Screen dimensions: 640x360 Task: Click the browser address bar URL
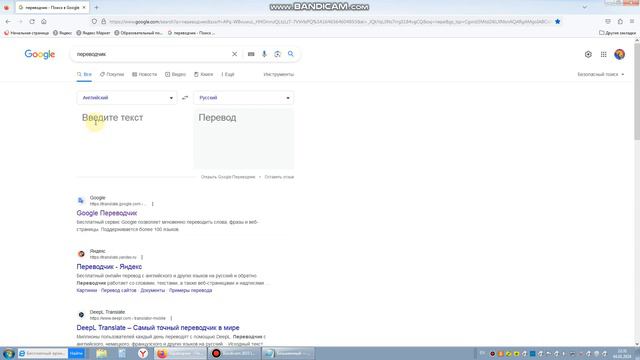330,22
